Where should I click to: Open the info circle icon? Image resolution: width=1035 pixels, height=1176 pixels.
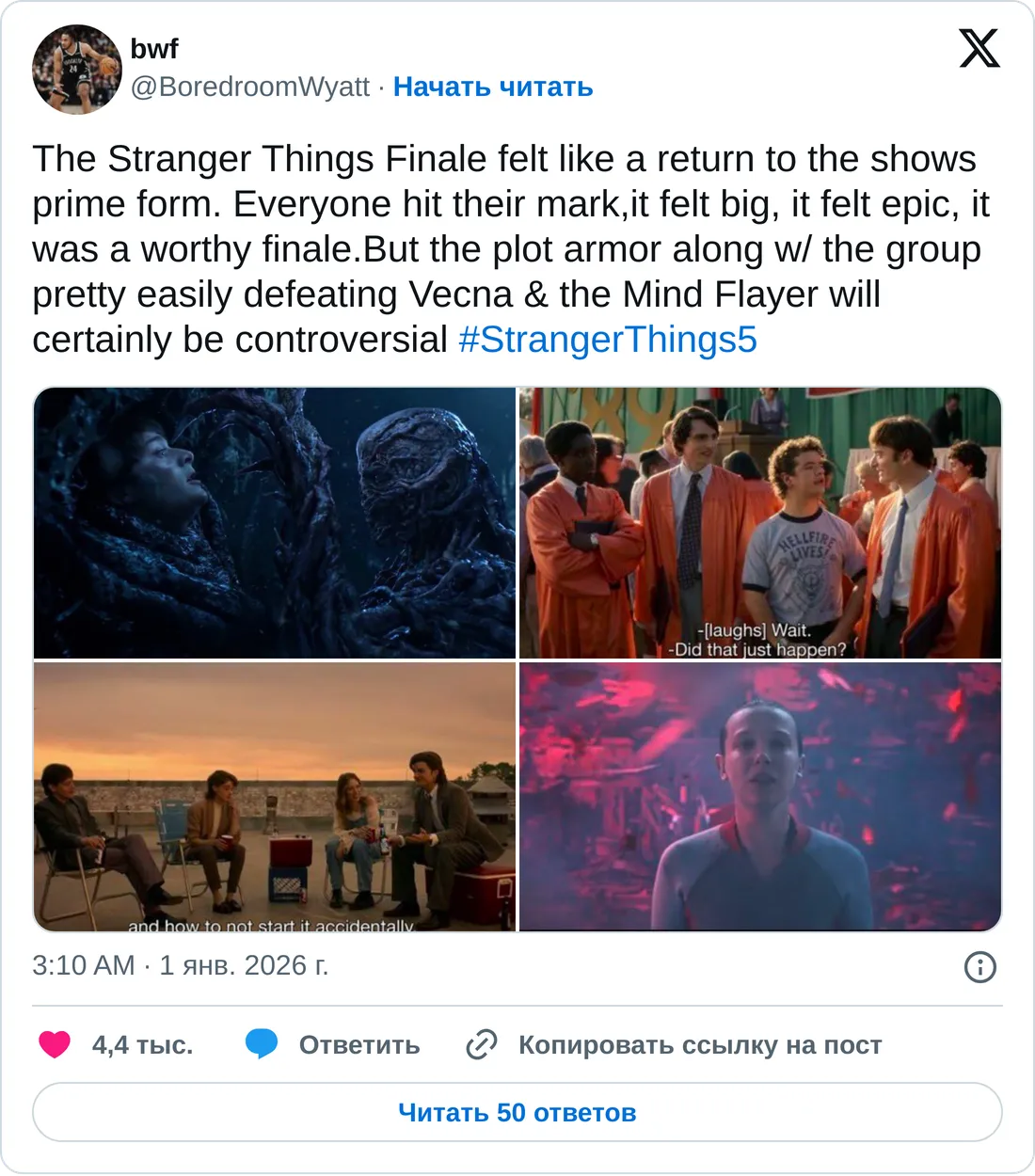980,966
